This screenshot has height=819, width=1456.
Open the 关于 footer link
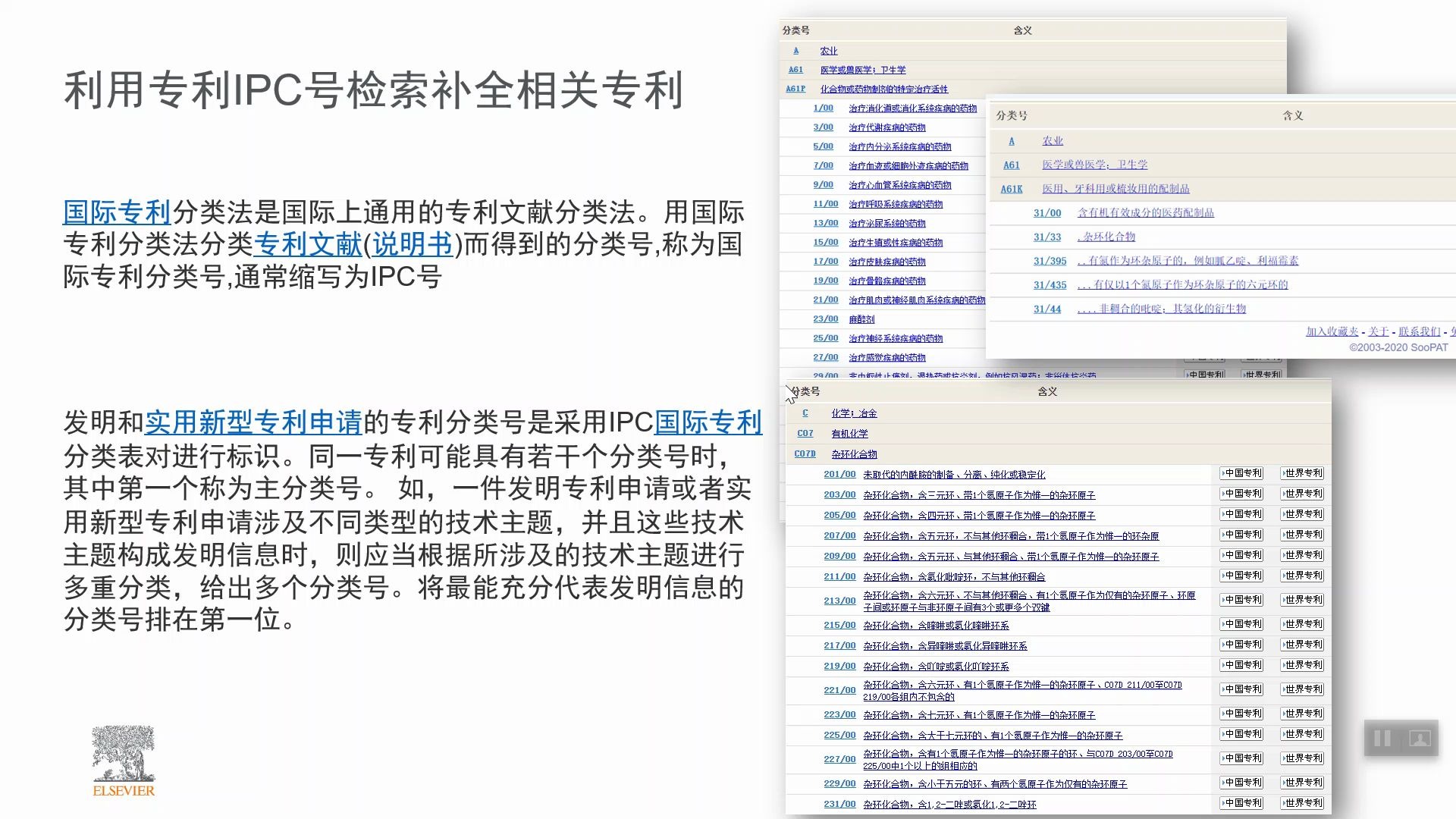point(1378,331)
